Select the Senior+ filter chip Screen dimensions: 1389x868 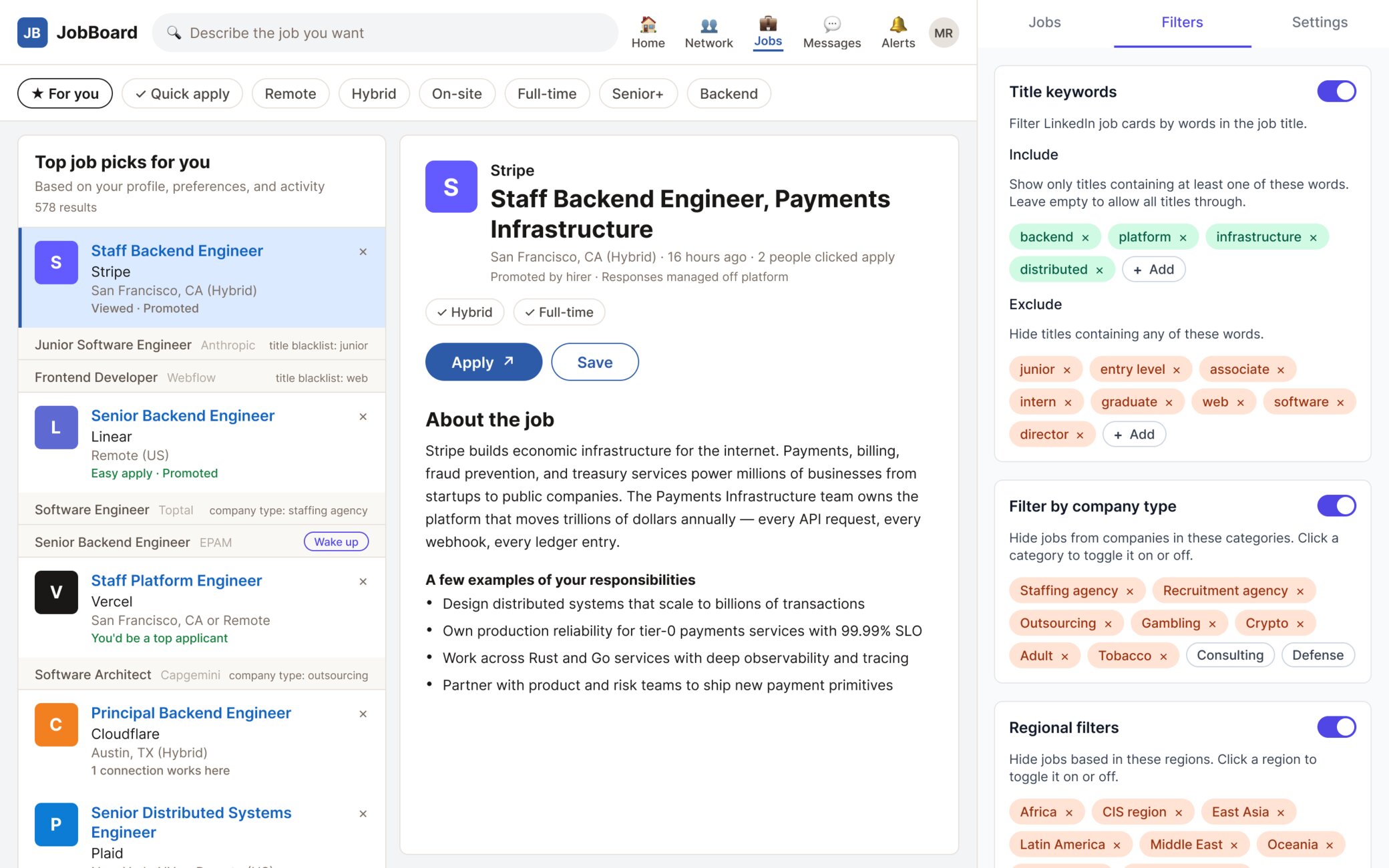[638, 93]
